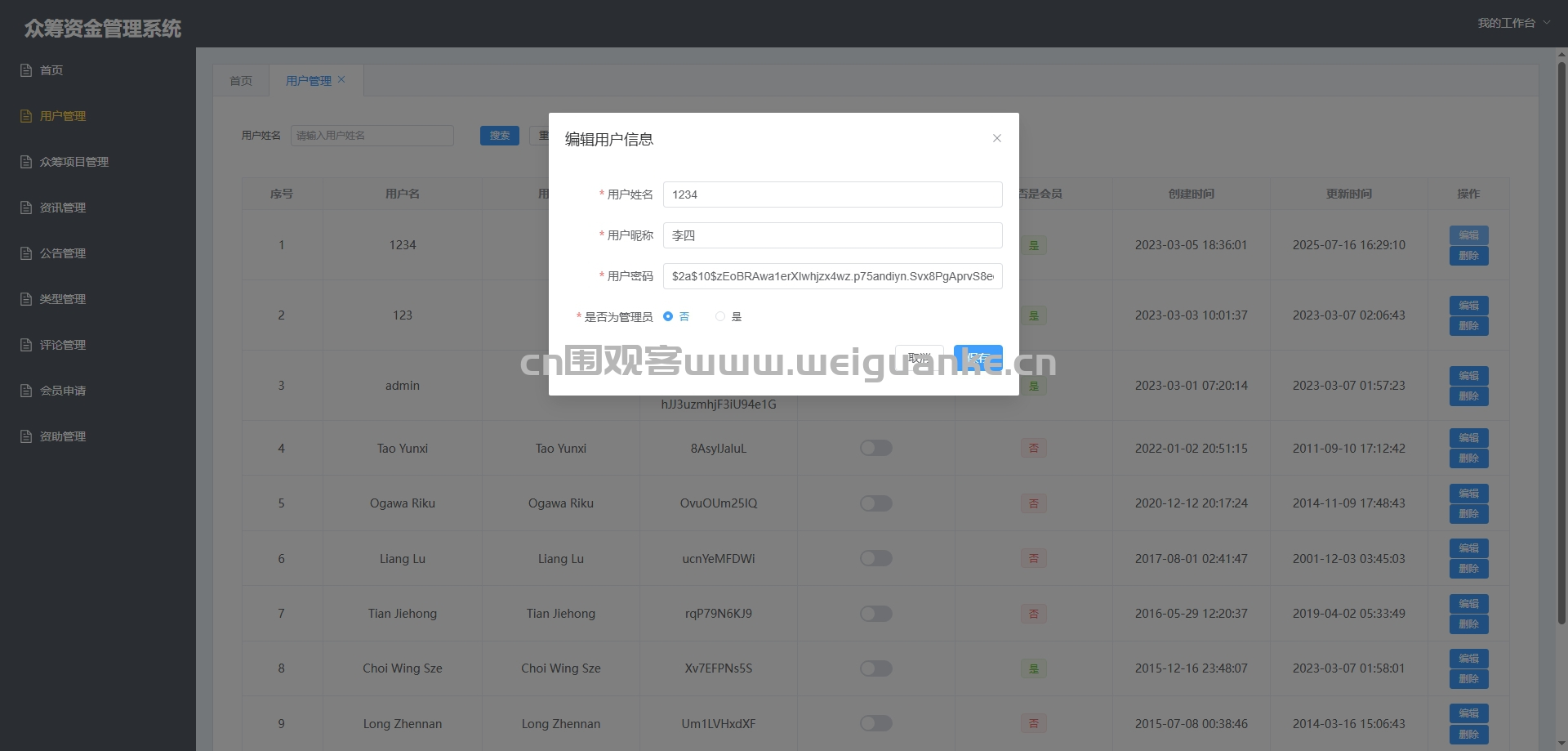Click 删除 button for the Ogawa Riku row
This screenshot has height=751, width=1568.
pyautogui.click(x=1469, y=514)
